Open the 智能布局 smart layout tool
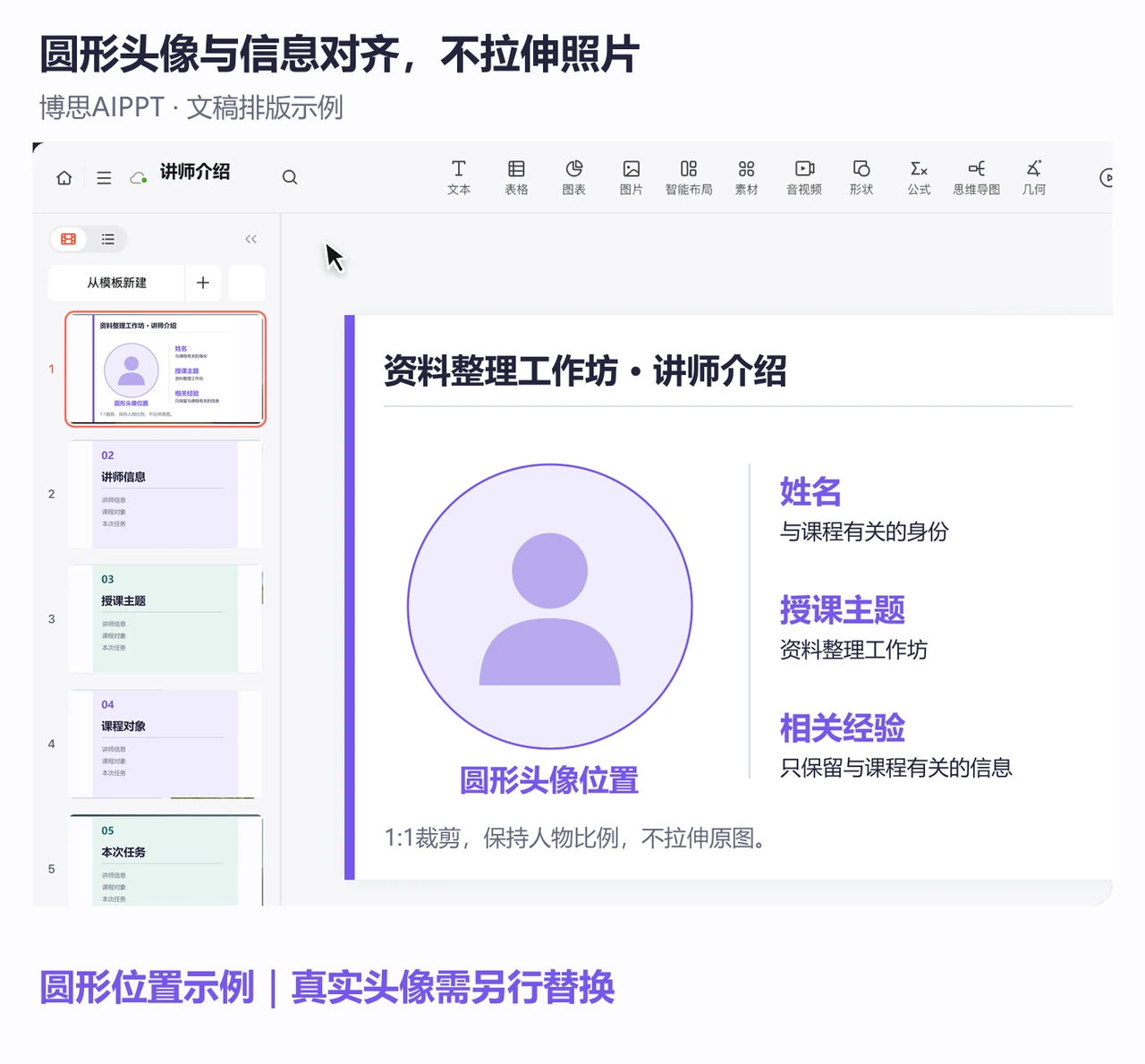Viewport: 1145px width, 1064px height. pyautogui.click(x=689, y=177)
